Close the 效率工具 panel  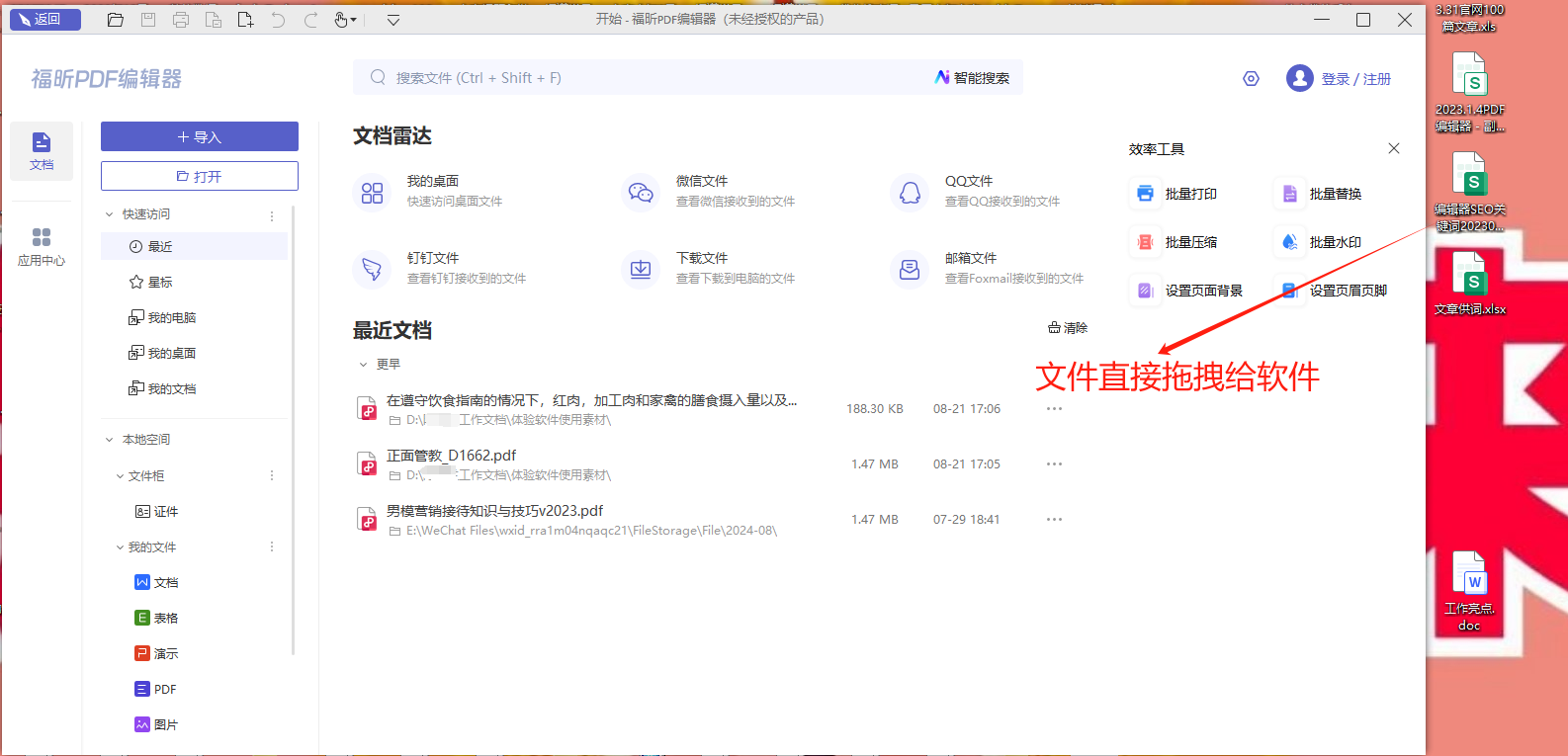[1393, 148]
